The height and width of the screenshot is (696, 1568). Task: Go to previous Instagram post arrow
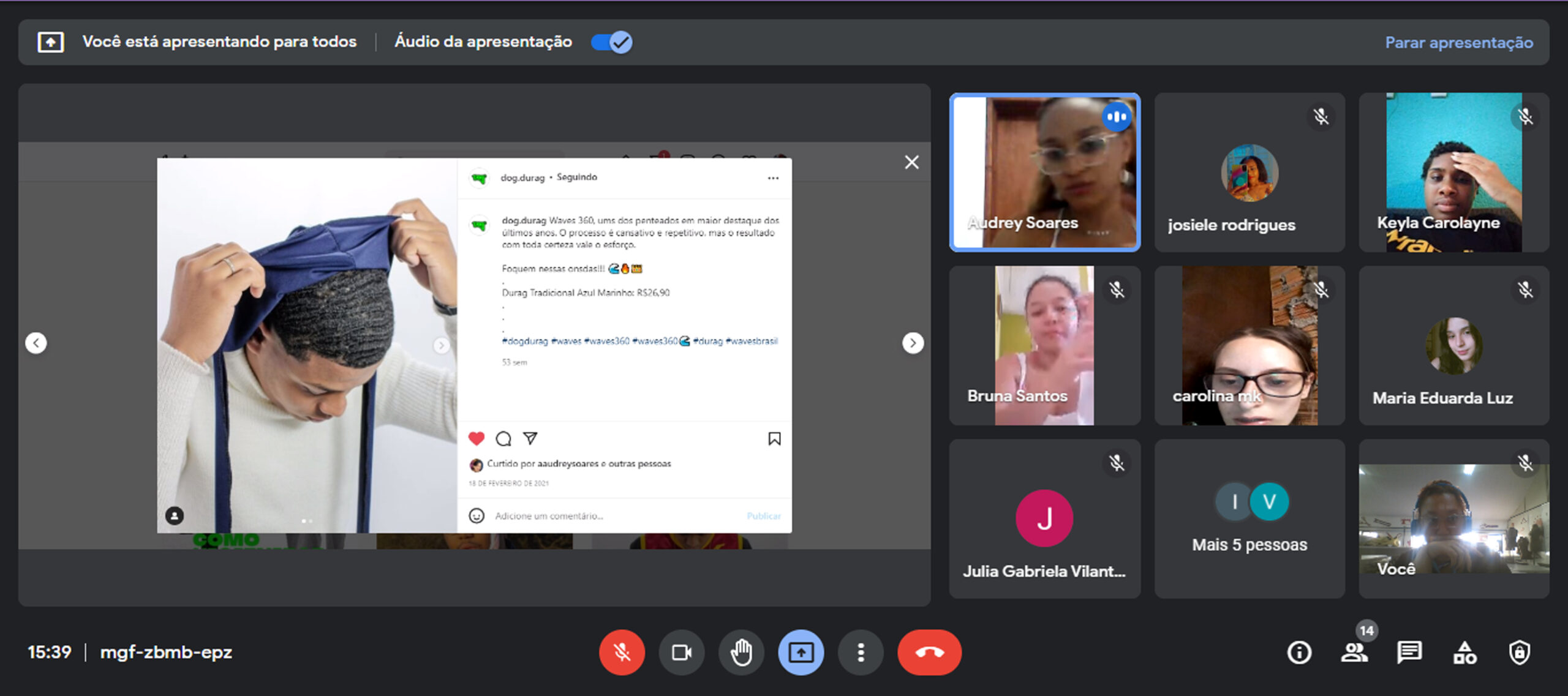pos(36,343)
